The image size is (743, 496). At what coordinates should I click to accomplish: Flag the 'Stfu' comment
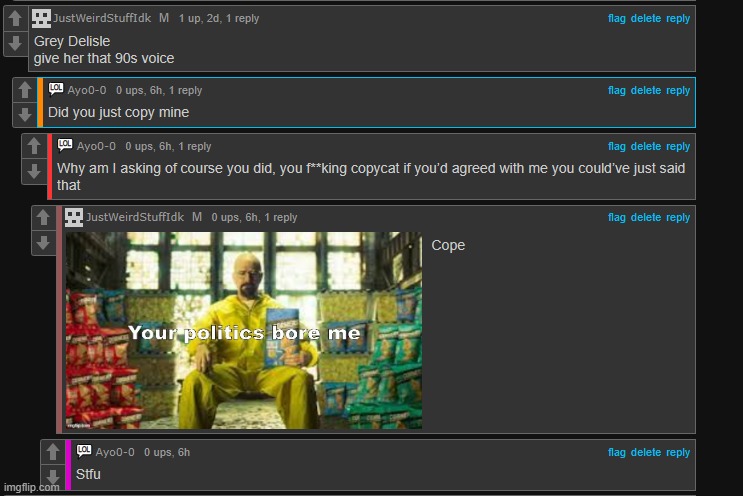(616, 452)
